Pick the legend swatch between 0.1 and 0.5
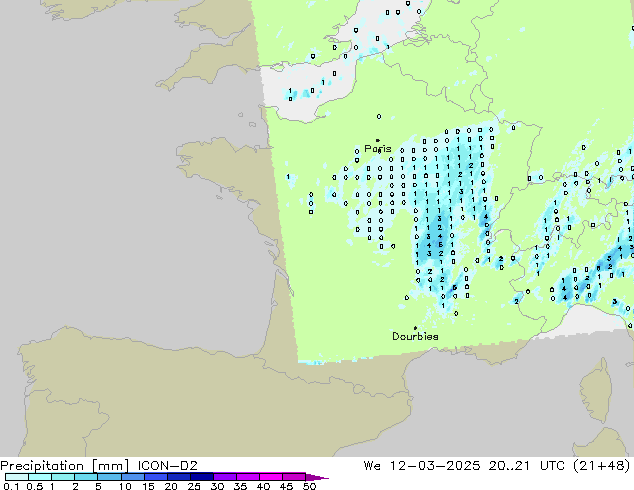The width and height of the screenshot is (634, 490). coord(17,477)
